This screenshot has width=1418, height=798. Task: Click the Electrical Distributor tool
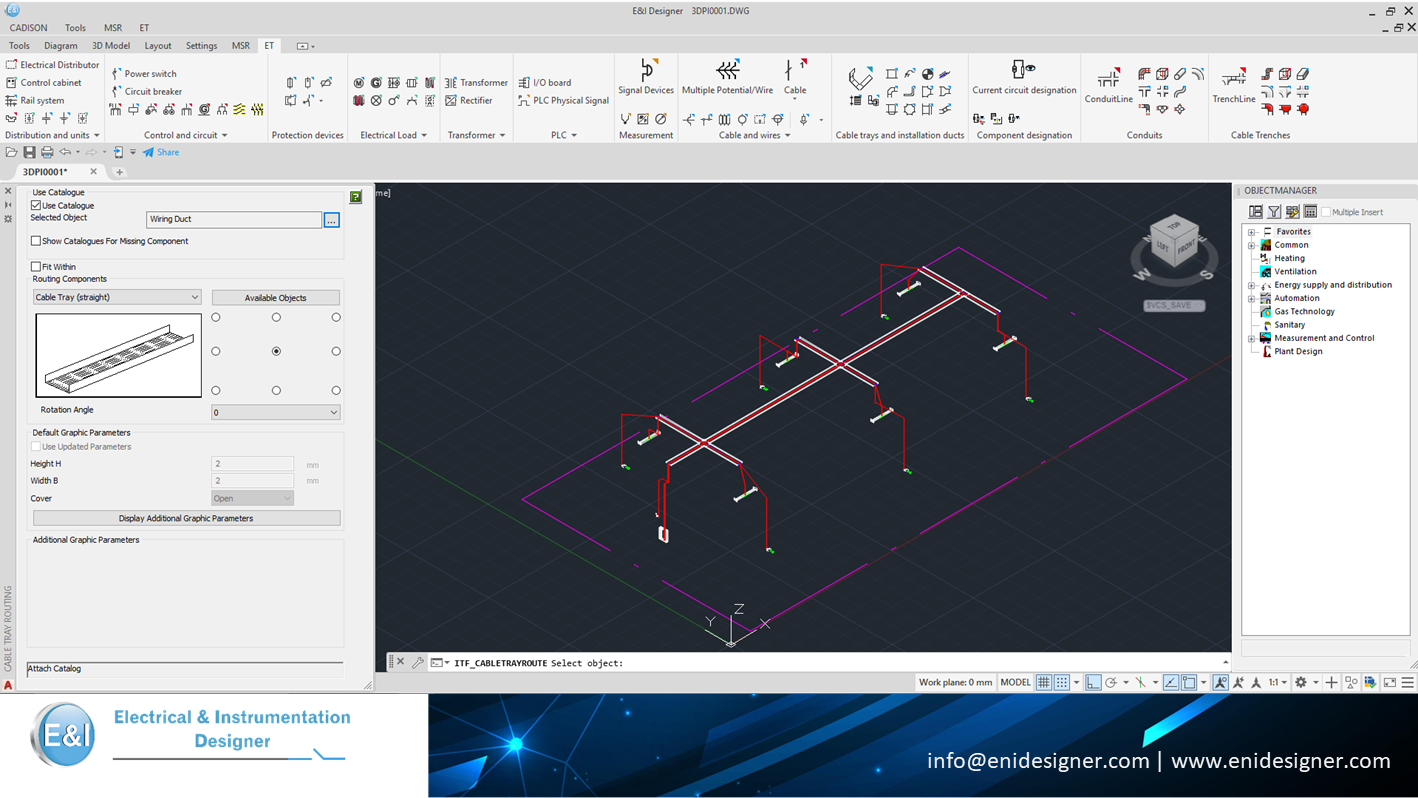pyautogui.click(x=52, y=65)
